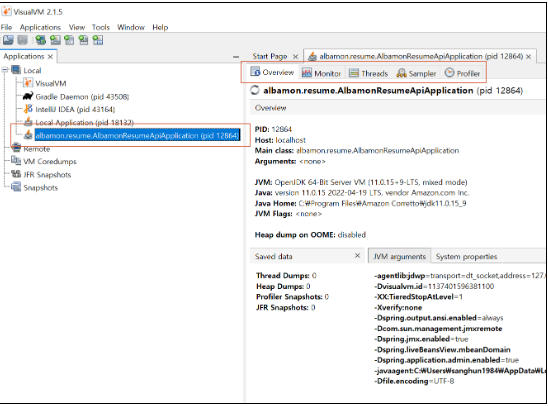Click the IntelliJ IDEA icon in the tree
Screen dimensions: 548x406
coord(28,109)
